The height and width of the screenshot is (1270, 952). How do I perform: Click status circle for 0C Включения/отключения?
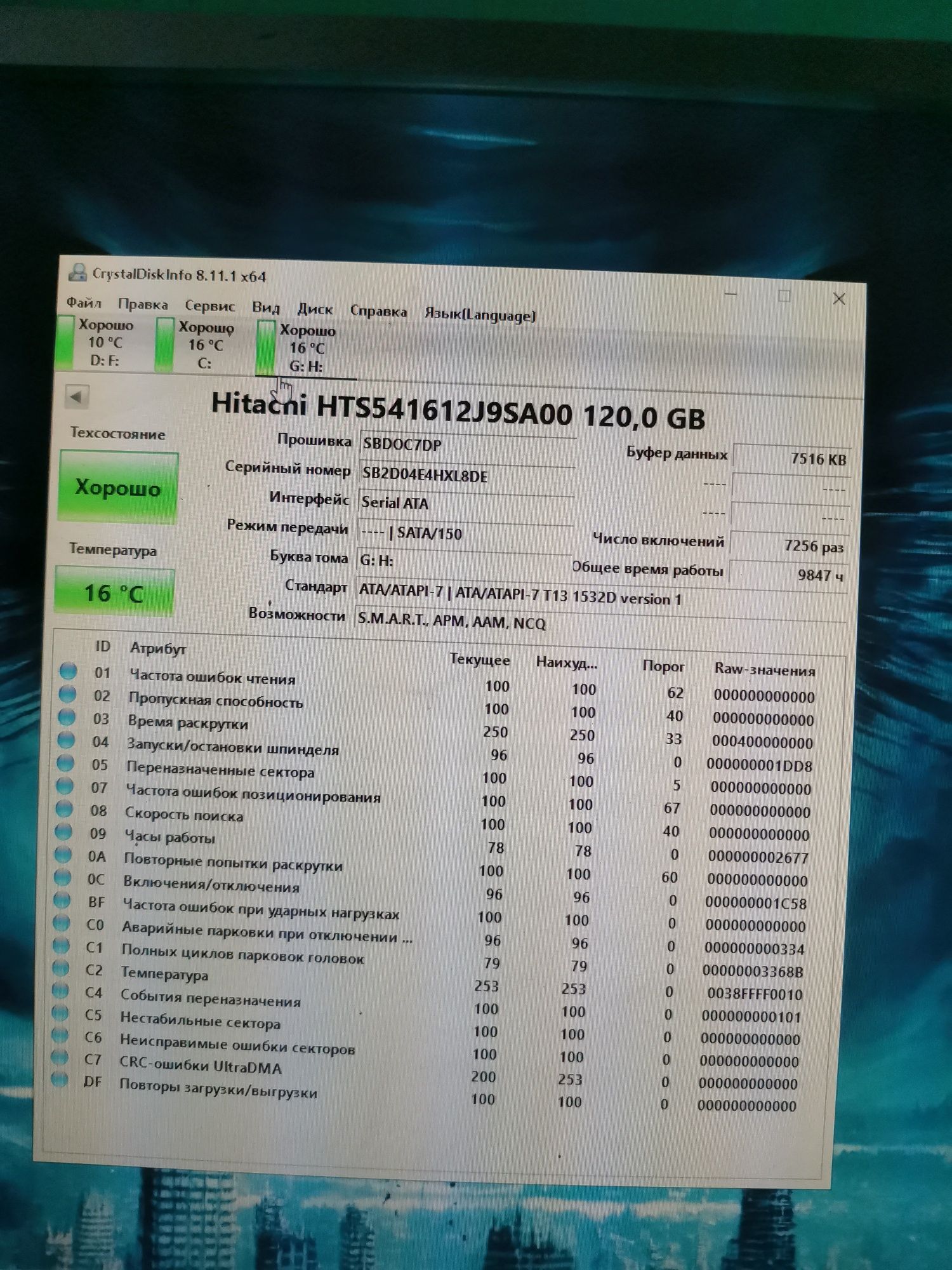pyautogui.click(x=62, y=877)
